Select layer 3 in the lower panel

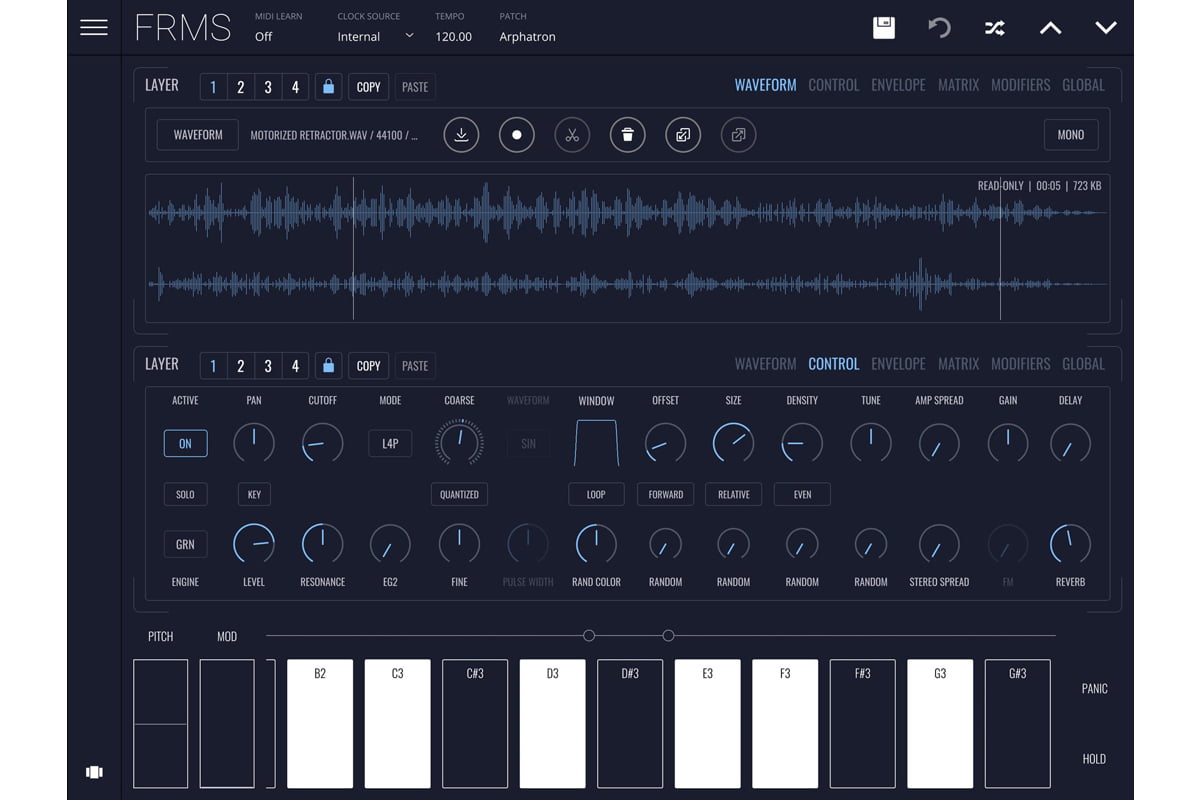point(268,365)
